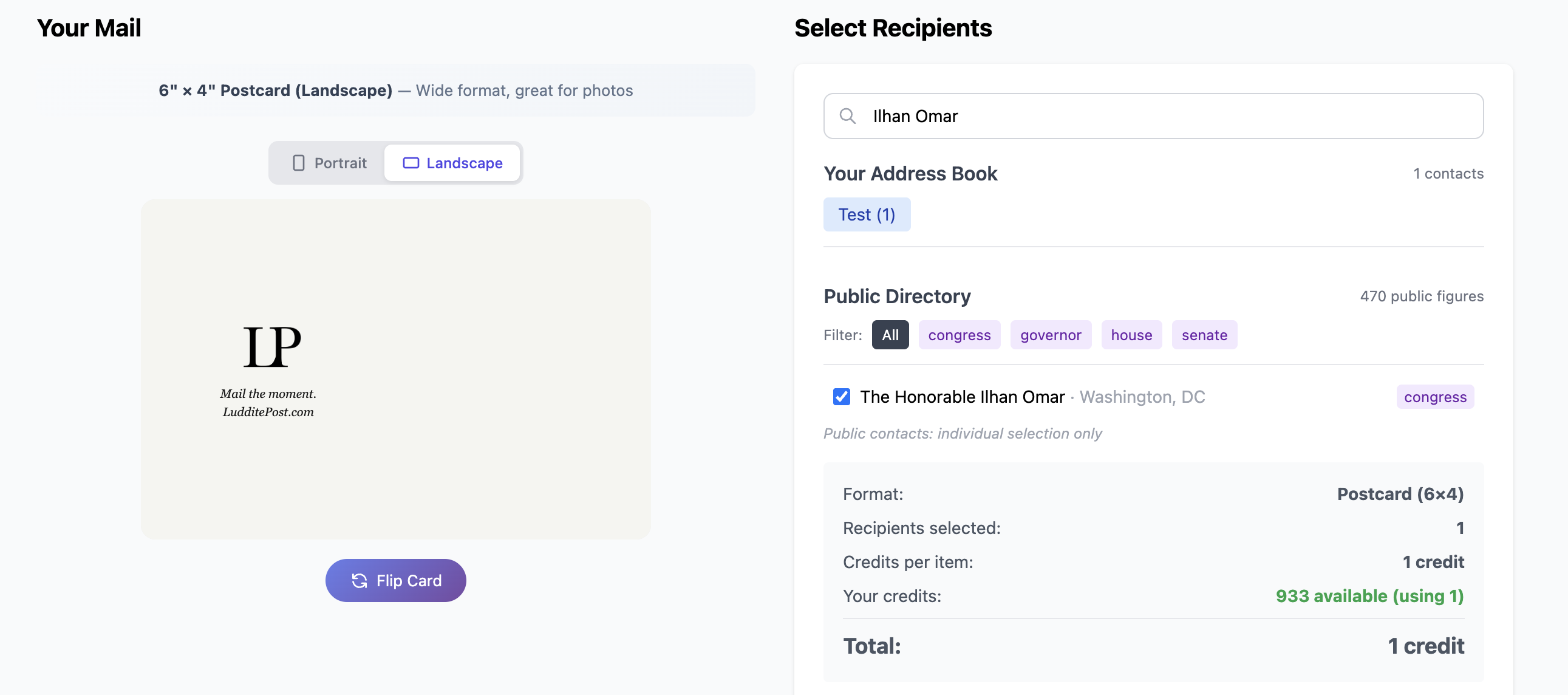Screen dimensions: 1568x695
Task: Click the search magnifier icon
Action: pyautogui.click(x=848, y=115)
